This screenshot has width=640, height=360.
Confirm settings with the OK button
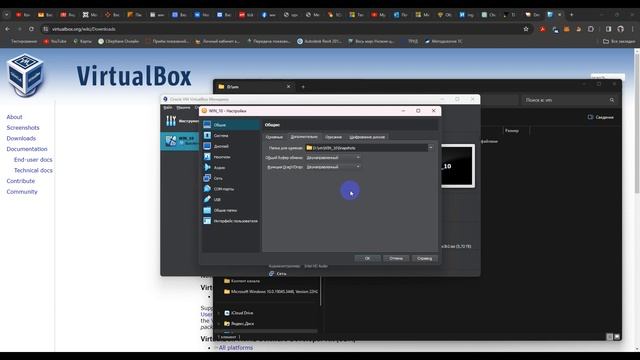367,258
